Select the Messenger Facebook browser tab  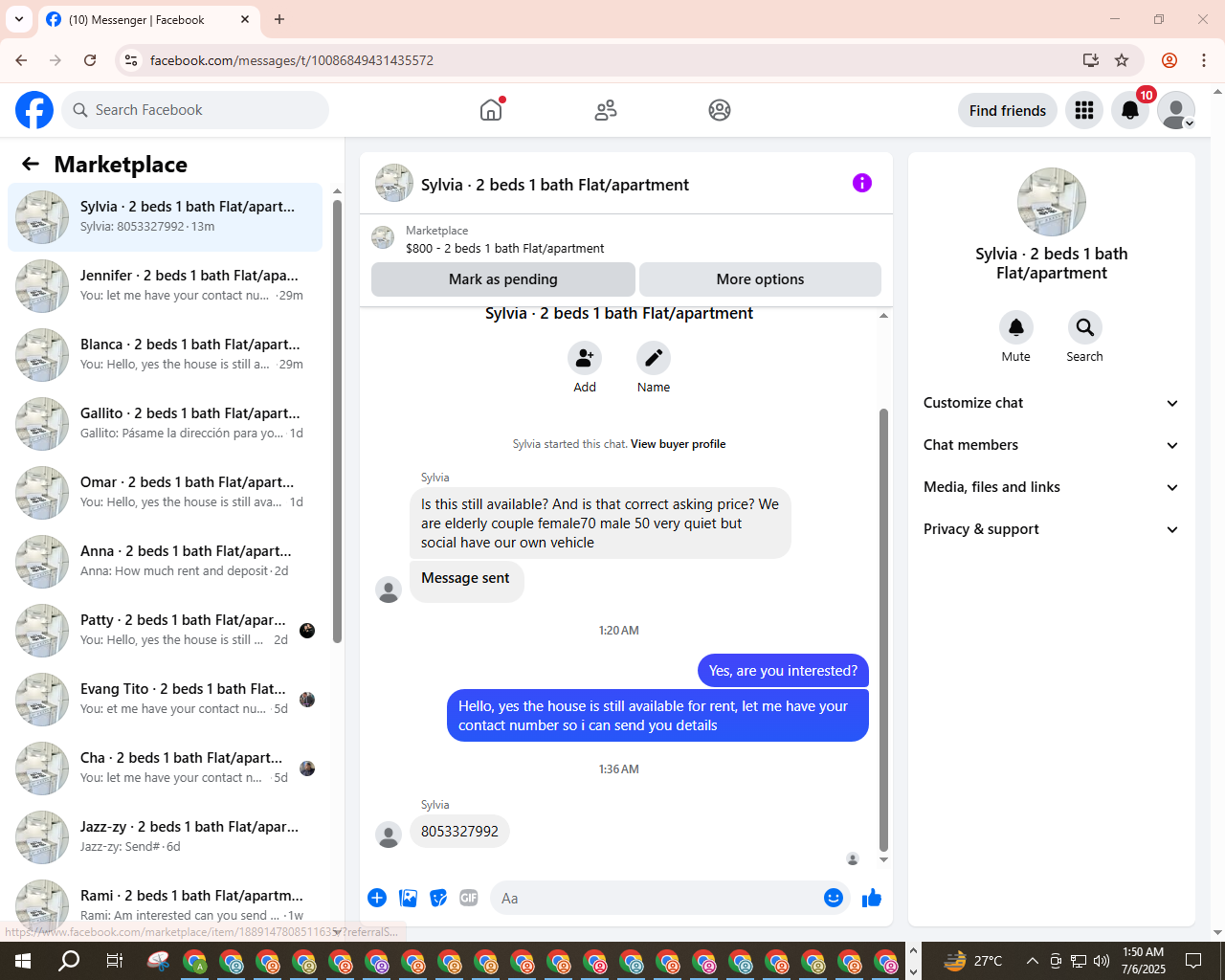coord(148,19)
